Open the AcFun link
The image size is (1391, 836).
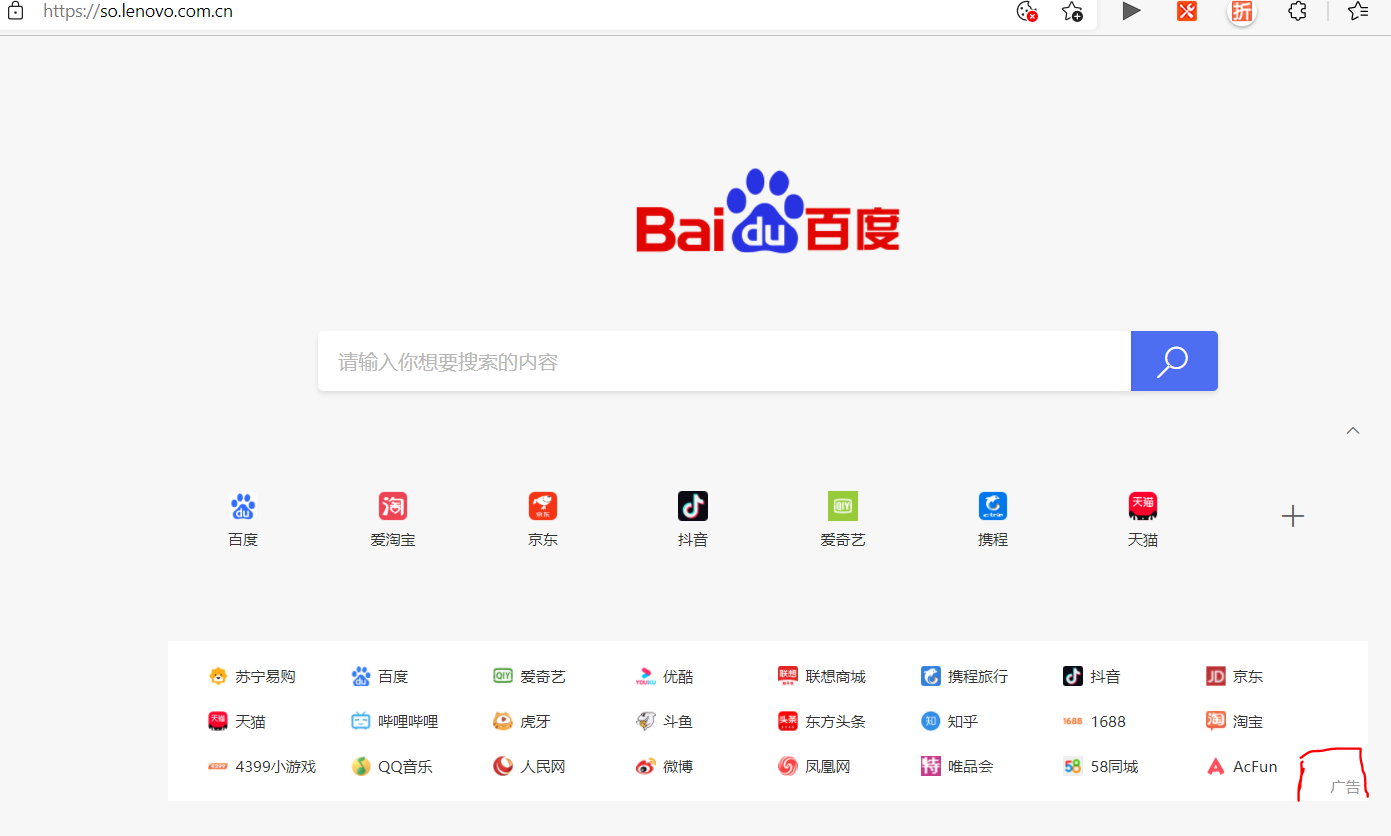point(1242,767)
